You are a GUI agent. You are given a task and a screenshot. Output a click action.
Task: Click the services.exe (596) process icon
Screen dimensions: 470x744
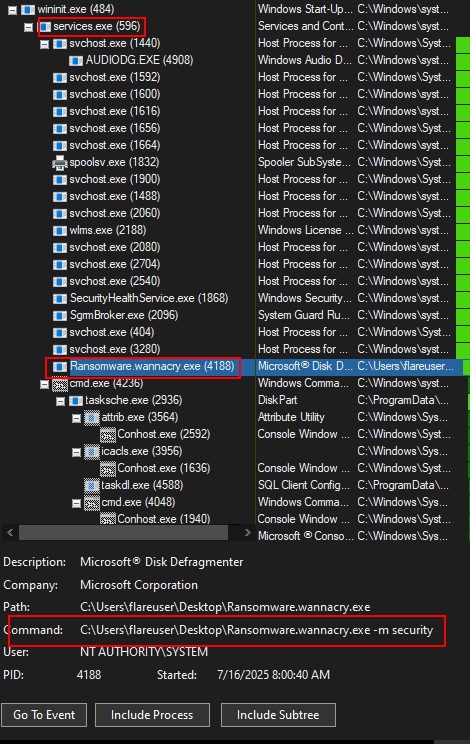tap(44, 27)
